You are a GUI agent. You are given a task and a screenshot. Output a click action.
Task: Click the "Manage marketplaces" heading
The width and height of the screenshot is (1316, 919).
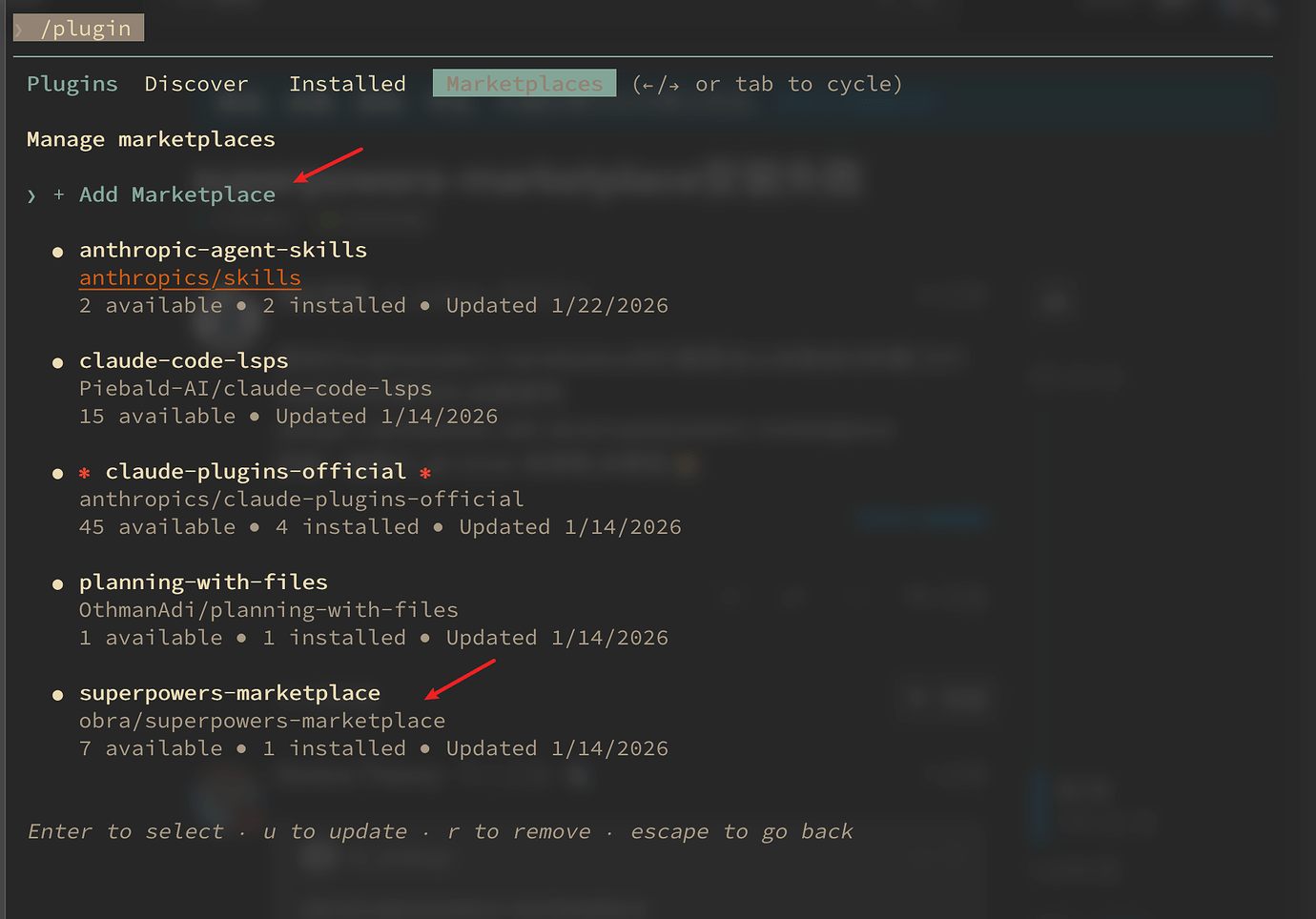[x=151, y=139]
